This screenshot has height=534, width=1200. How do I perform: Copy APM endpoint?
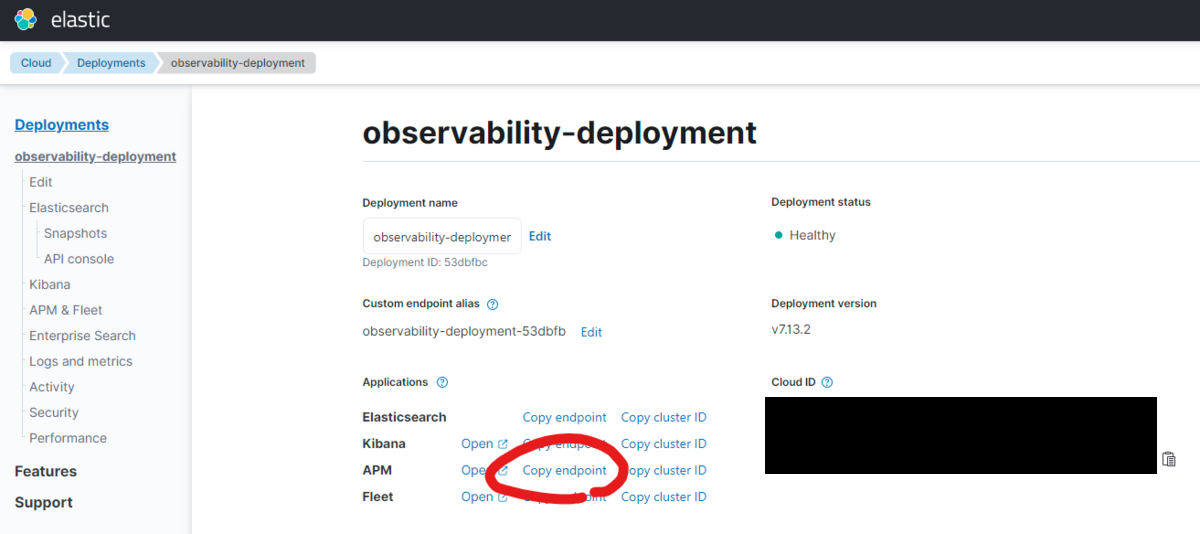click(565, 471)
